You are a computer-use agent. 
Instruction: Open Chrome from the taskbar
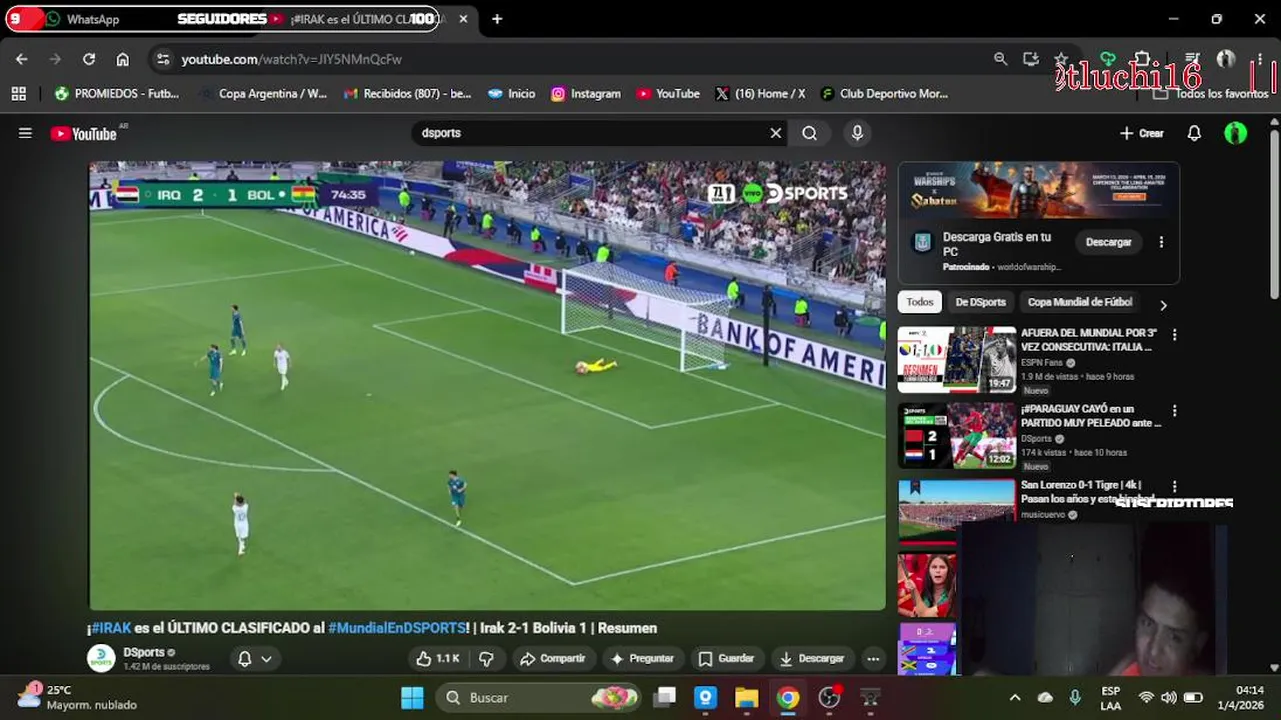(788, 698)
